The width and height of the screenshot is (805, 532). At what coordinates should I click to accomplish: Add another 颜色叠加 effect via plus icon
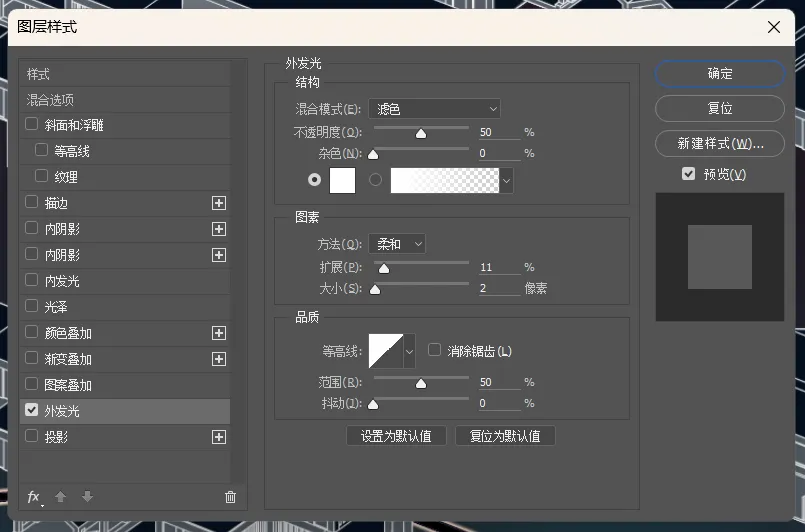click(x=219, y=333)
